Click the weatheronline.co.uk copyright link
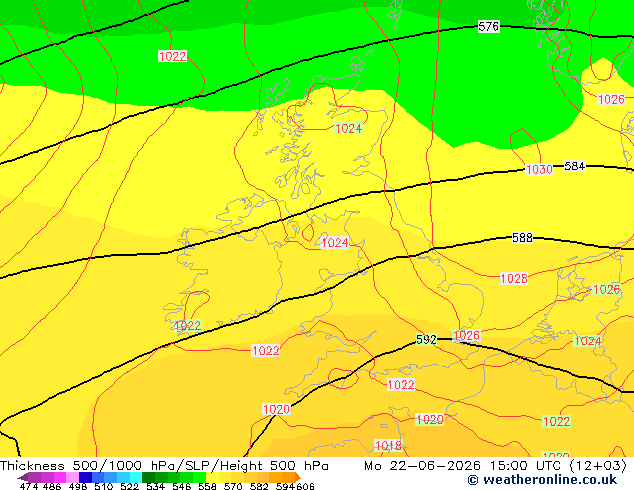This screenshot has width=634, height=490. pos(543,480)
